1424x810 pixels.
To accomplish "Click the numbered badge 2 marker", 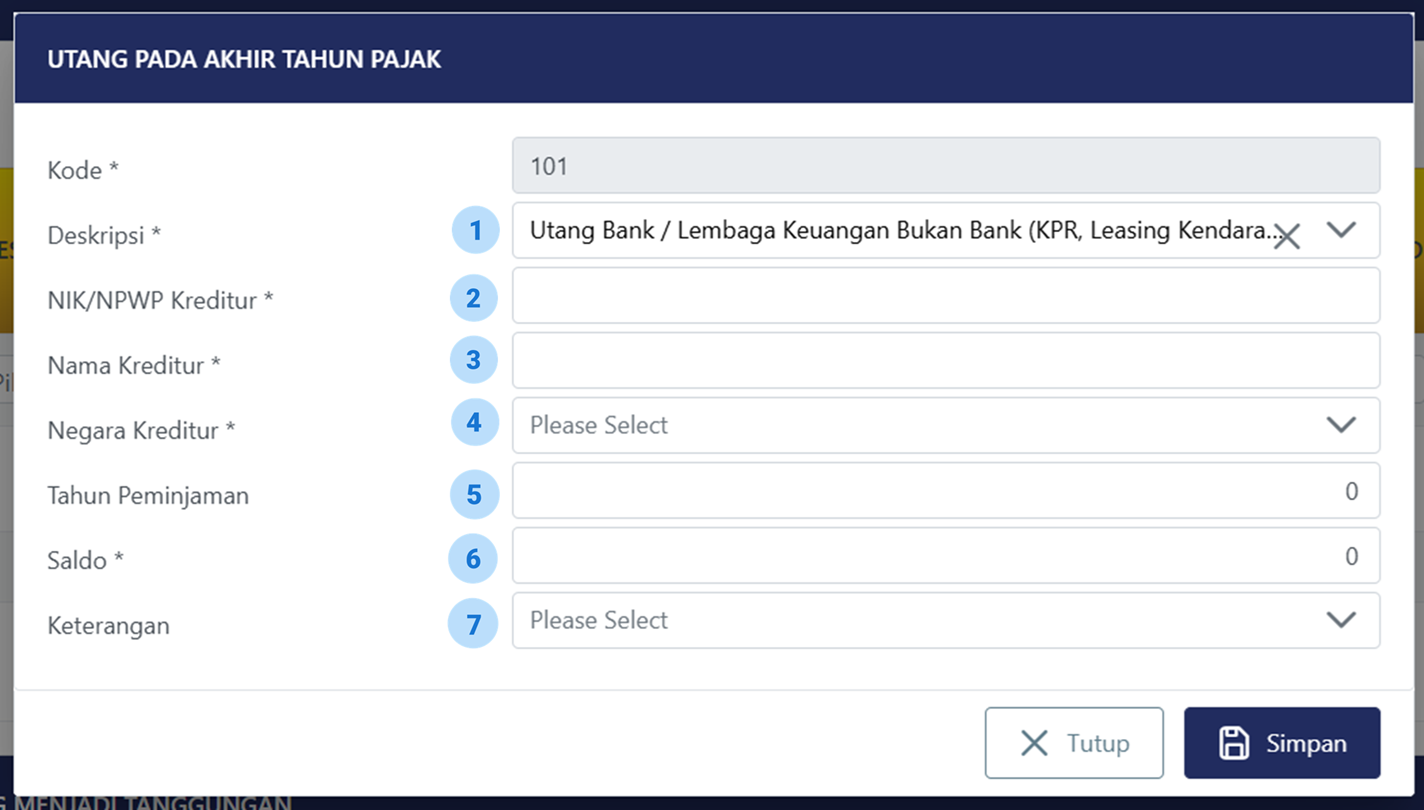I will (x=474, y=297).
